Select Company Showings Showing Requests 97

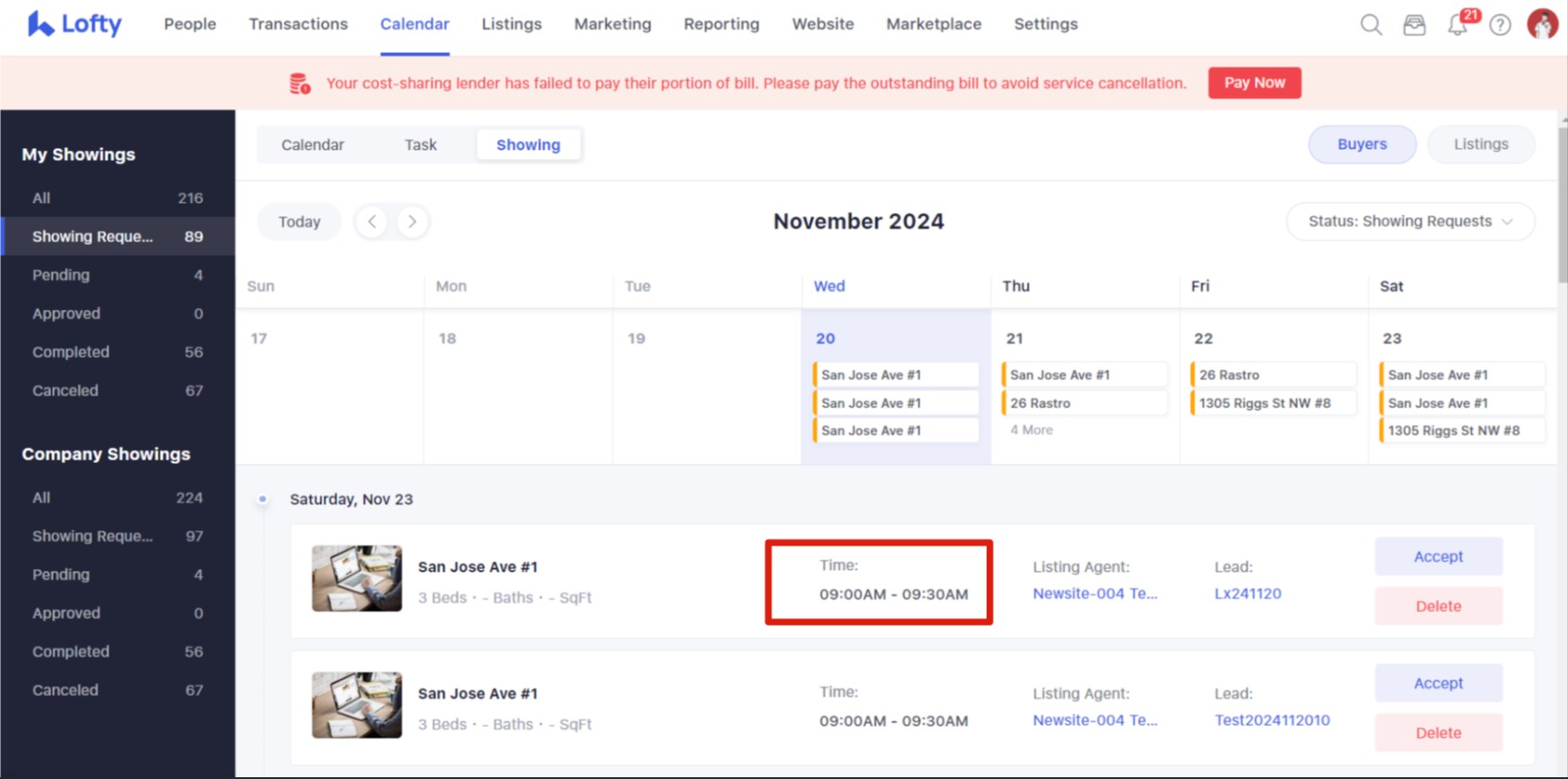[118, 536]
